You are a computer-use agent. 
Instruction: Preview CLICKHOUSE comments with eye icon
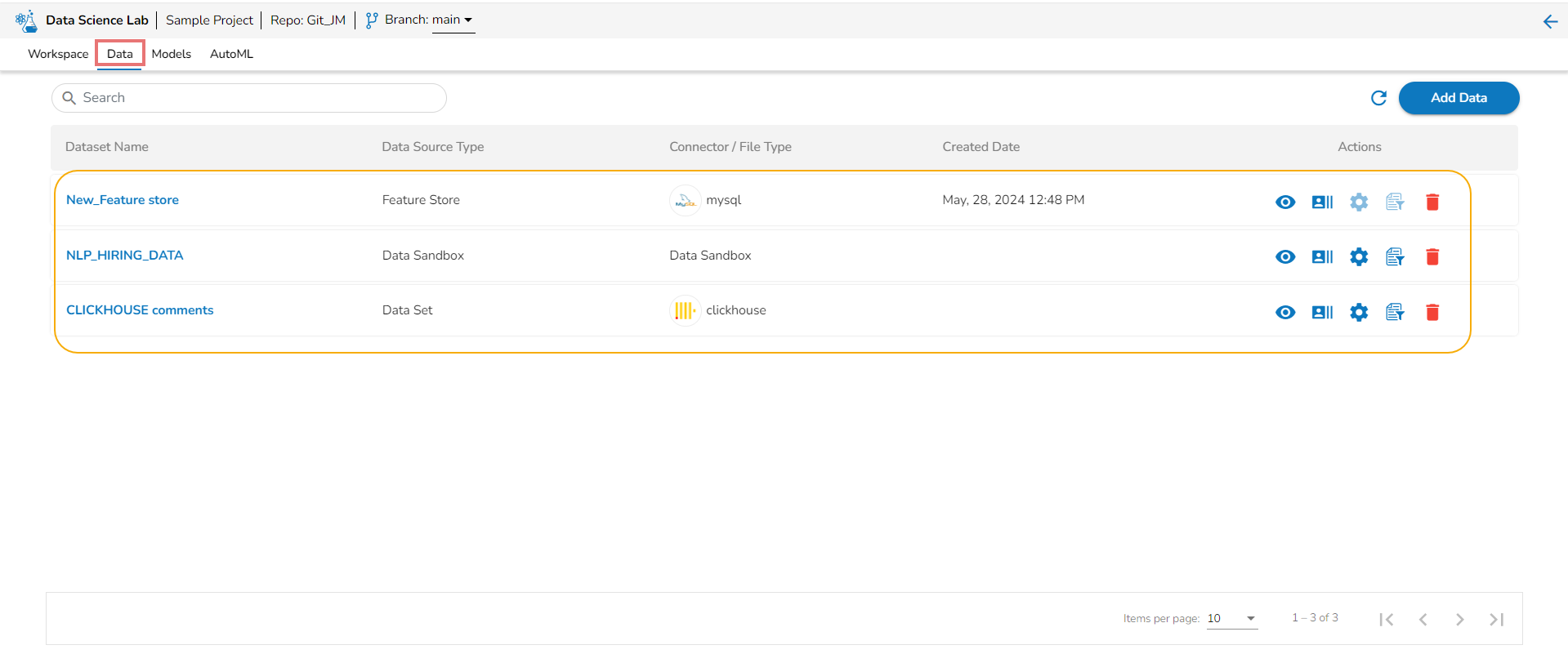(x=1284, y=312)
